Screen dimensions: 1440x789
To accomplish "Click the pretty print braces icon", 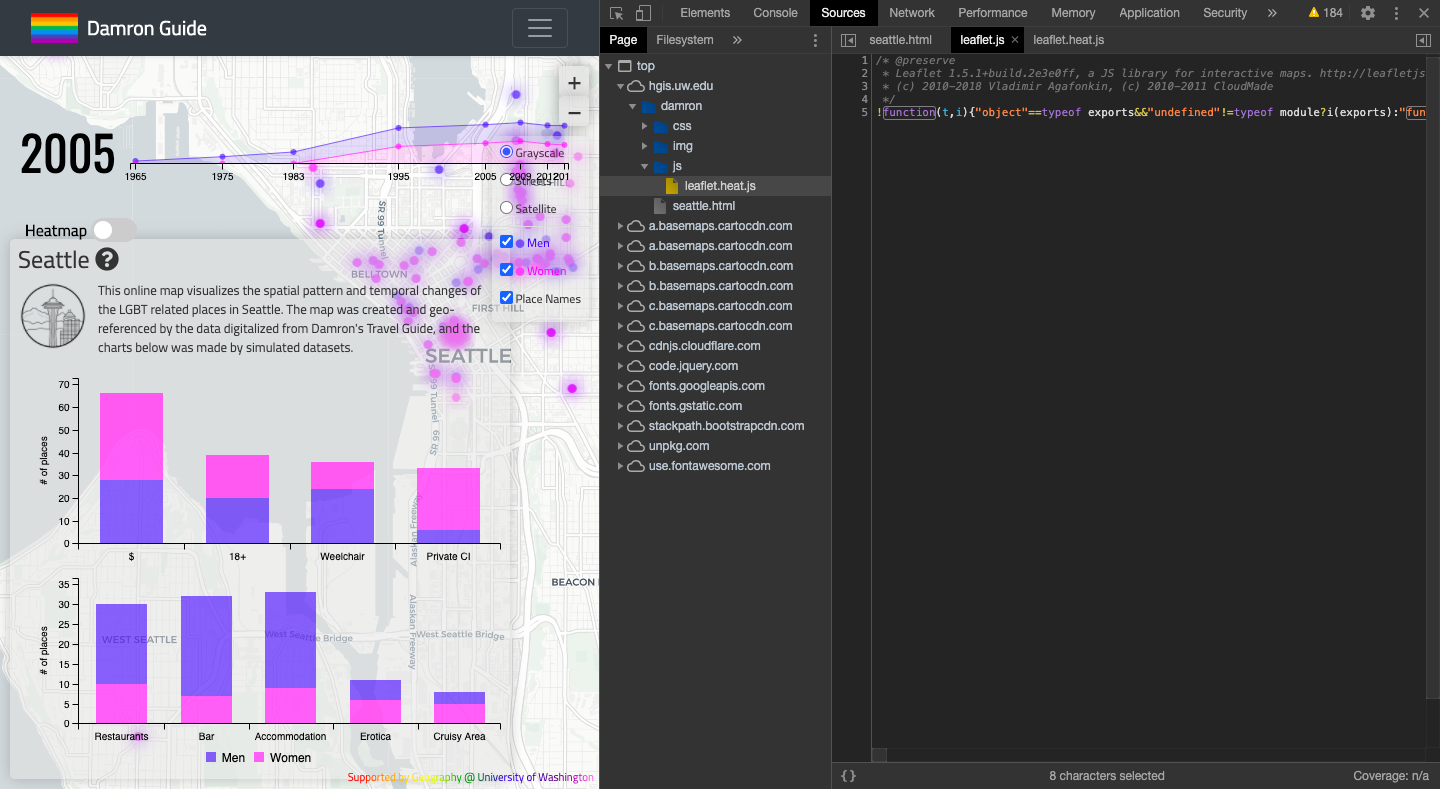I will [848, 776].
